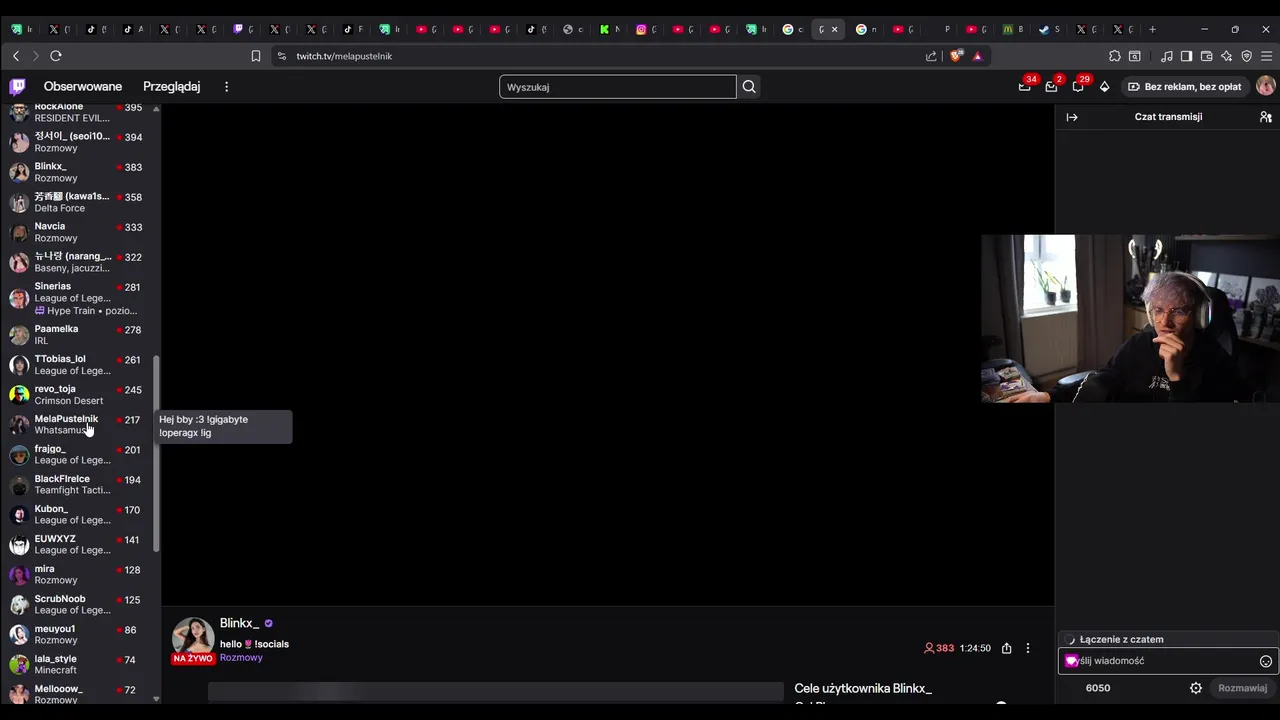
Task: Collapse the chat panel with the arrow icon
Action: [1072, 117]
